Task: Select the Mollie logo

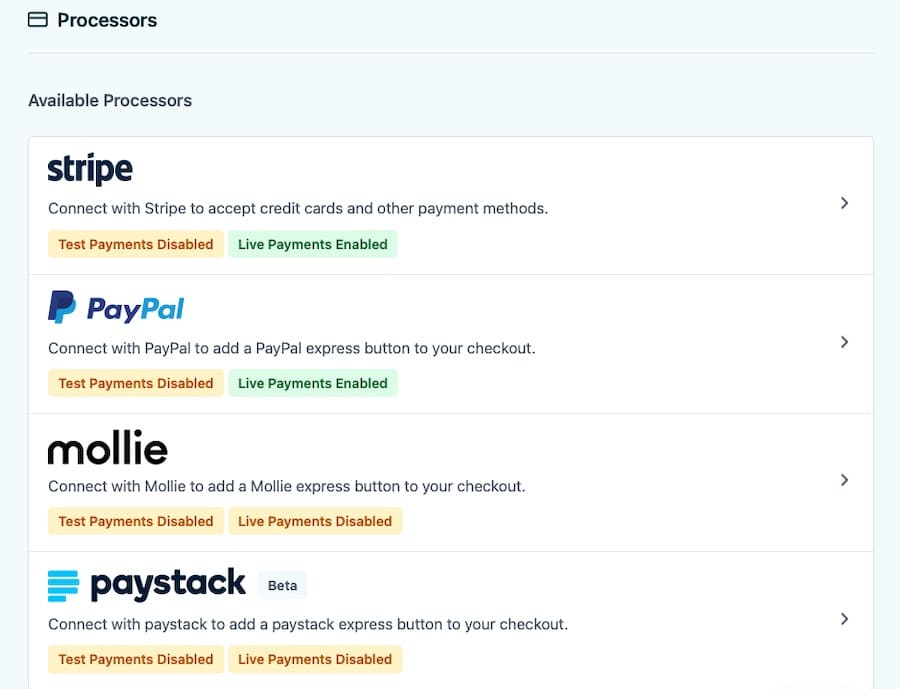Action: [x=107, y=449]
